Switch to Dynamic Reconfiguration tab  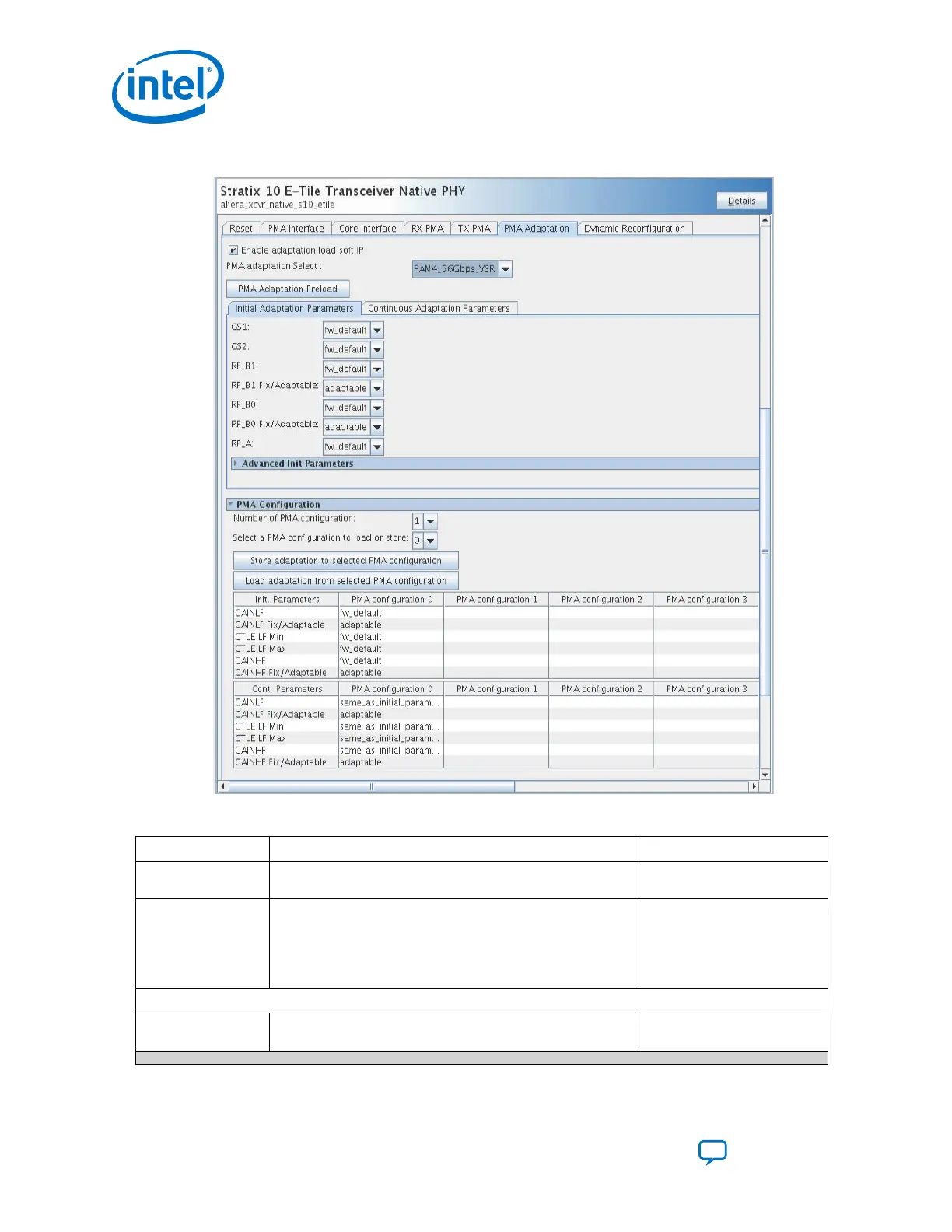635,229
